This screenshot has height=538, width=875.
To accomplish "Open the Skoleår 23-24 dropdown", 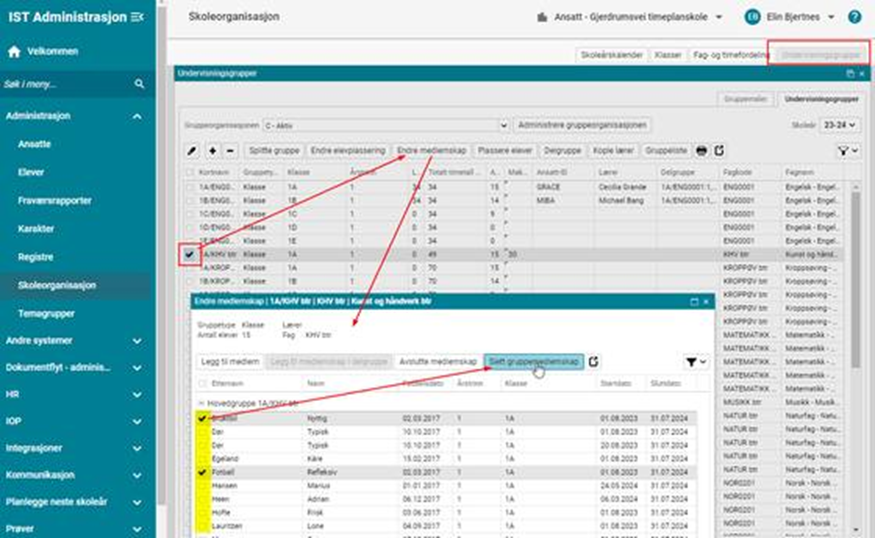I will pos(838,126).
